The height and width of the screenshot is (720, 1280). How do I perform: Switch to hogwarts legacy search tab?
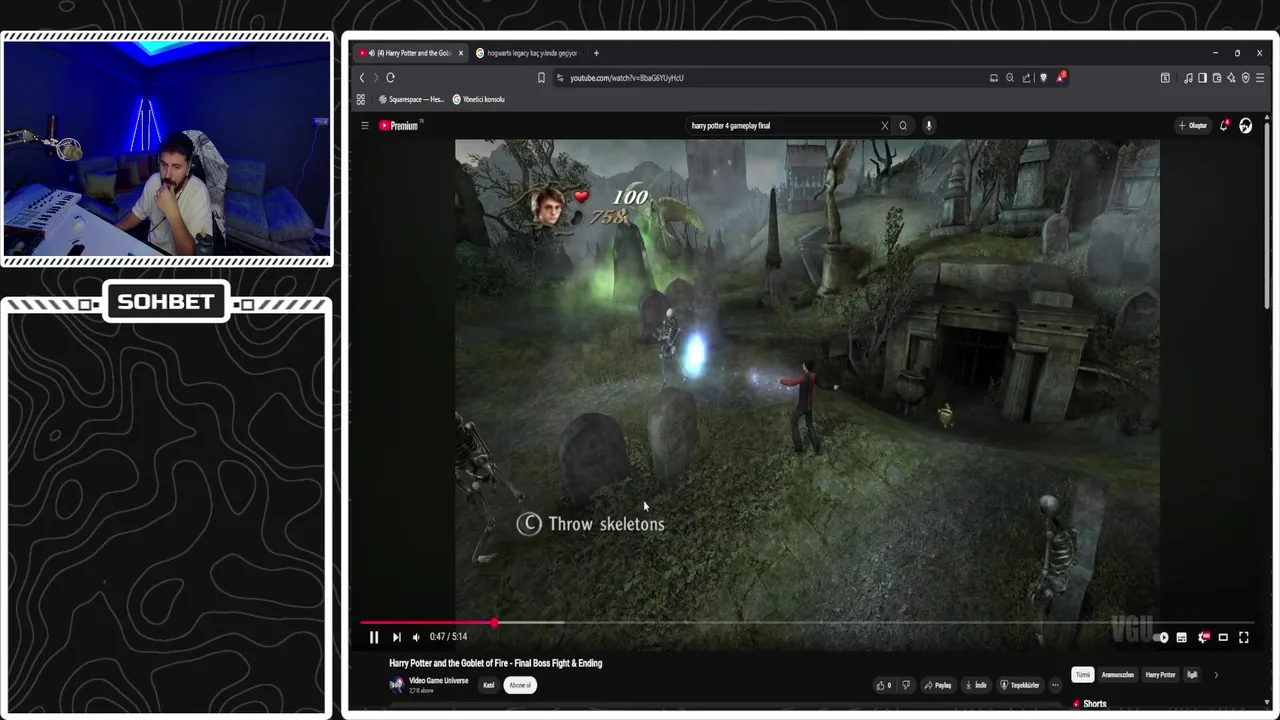(x=530, y=53)
